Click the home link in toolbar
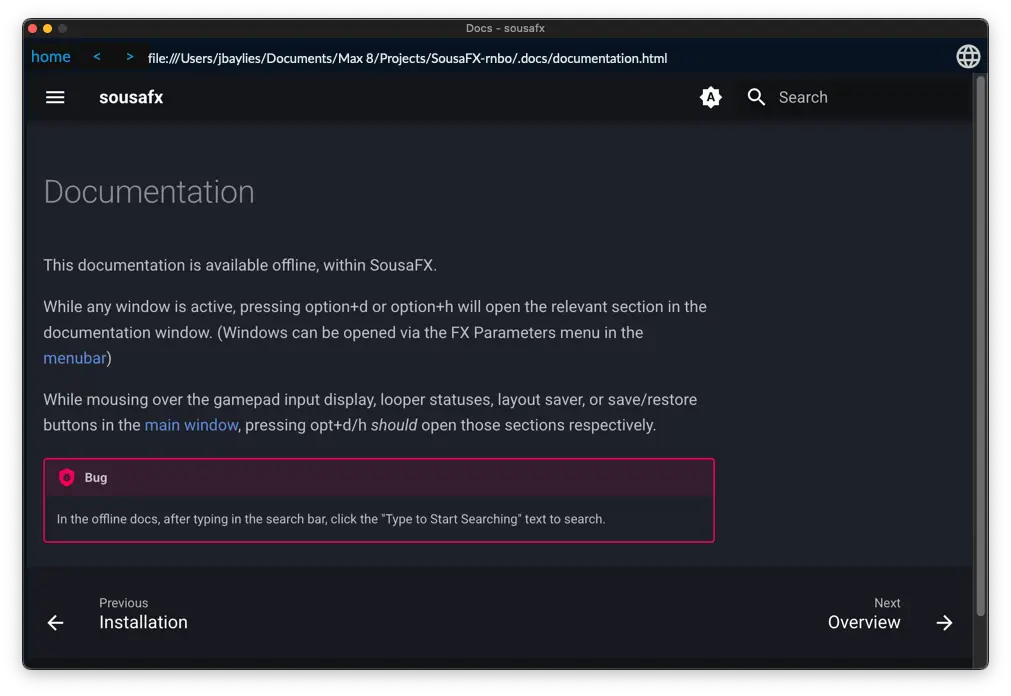Image resolution: width=1011 pixels, height=696 pixels. [x=51, y=57]
